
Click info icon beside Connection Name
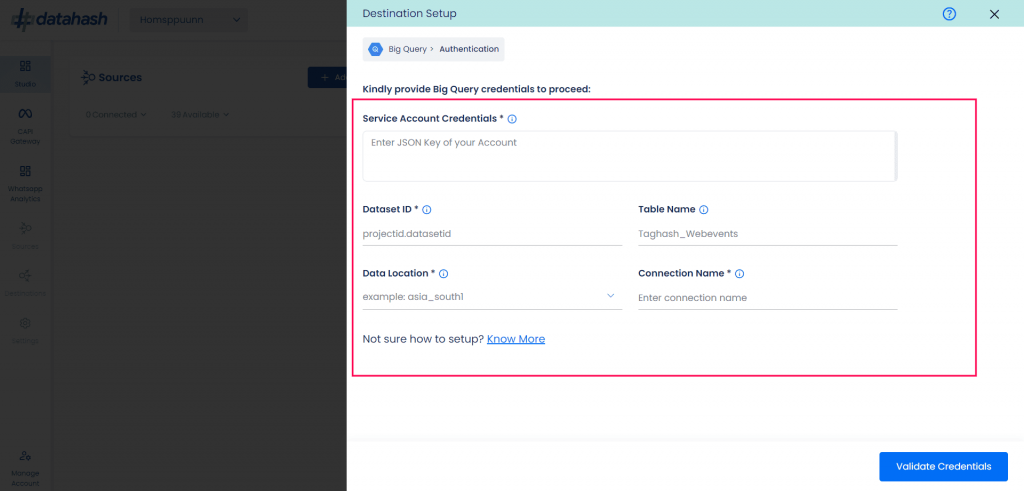click(x=740, y=273)
